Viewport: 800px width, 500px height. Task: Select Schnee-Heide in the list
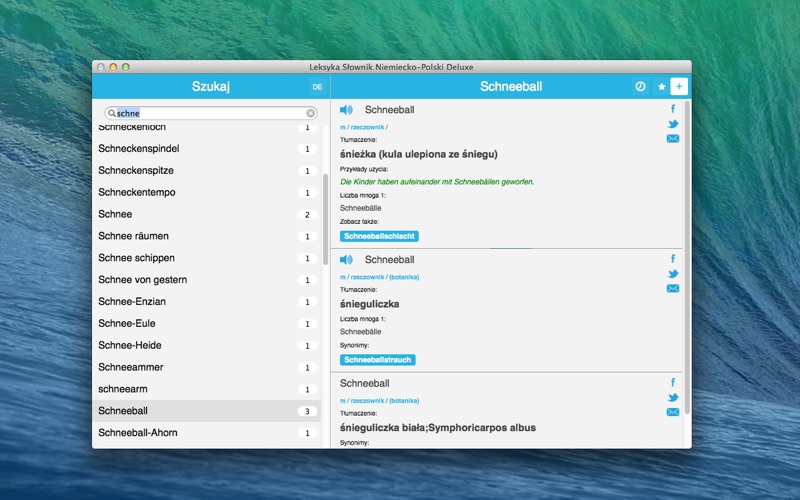click(207, 345)
